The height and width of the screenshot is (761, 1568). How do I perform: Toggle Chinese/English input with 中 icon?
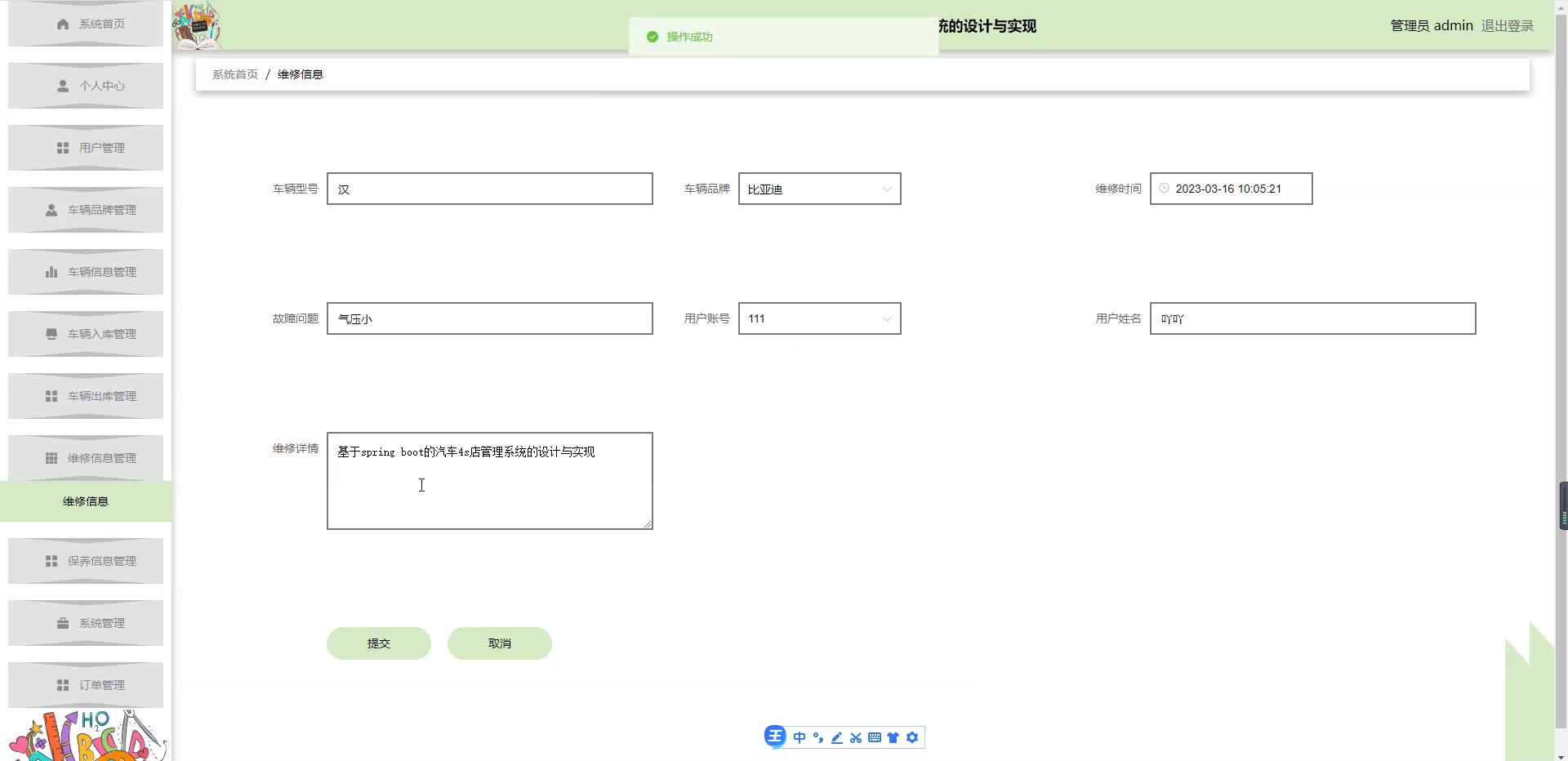coord(800,737)
